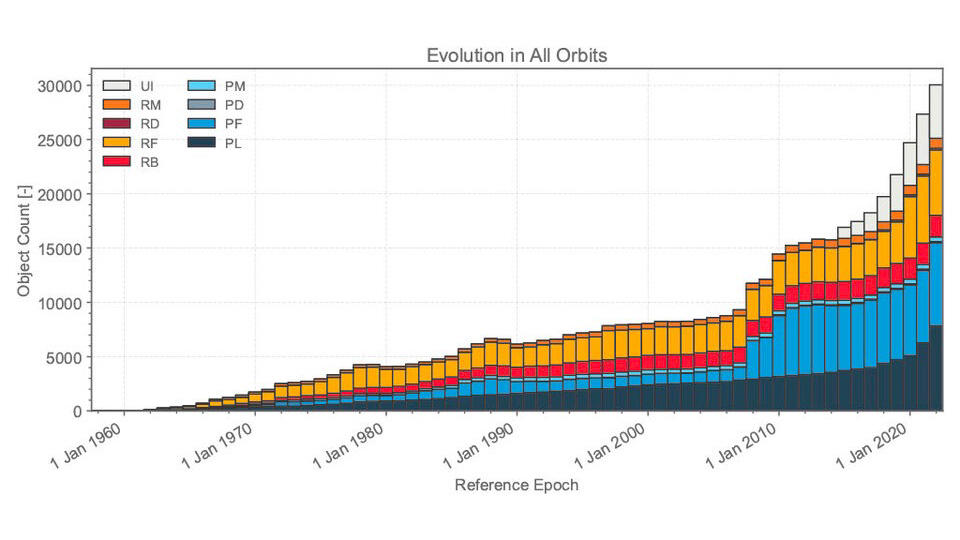Click the 'Object Count [-]' axis label

click(x=23, y=241)
